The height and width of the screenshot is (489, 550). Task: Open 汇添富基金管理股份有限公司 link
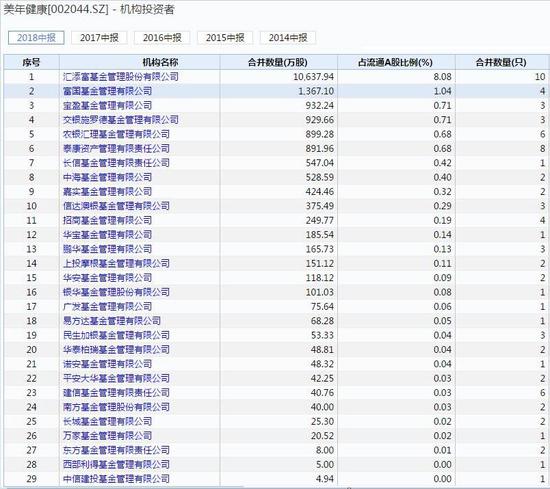[x=121, y=77]
